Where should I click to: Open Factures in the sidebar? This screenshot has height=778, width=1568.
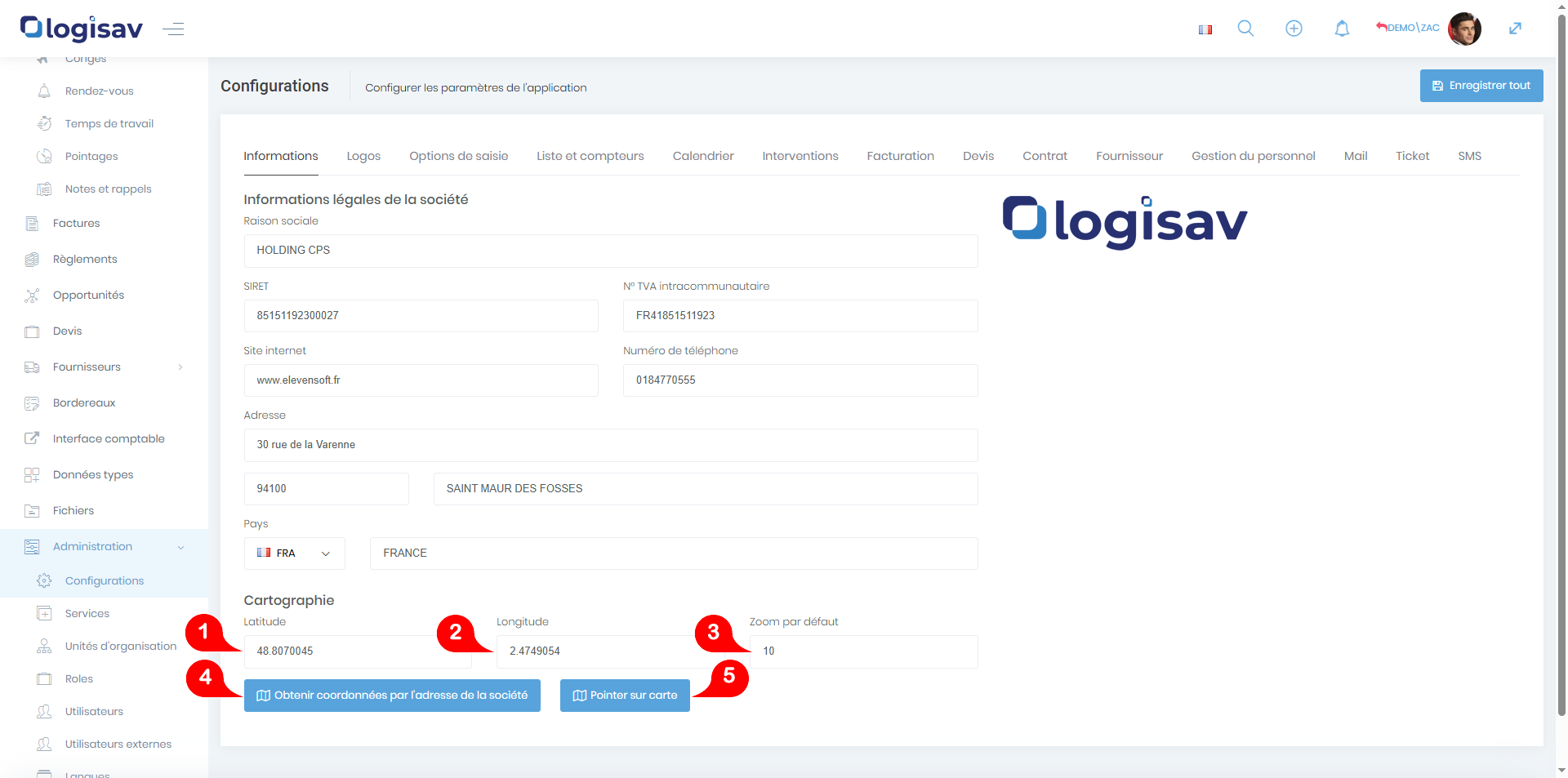(x=76, y=223)
